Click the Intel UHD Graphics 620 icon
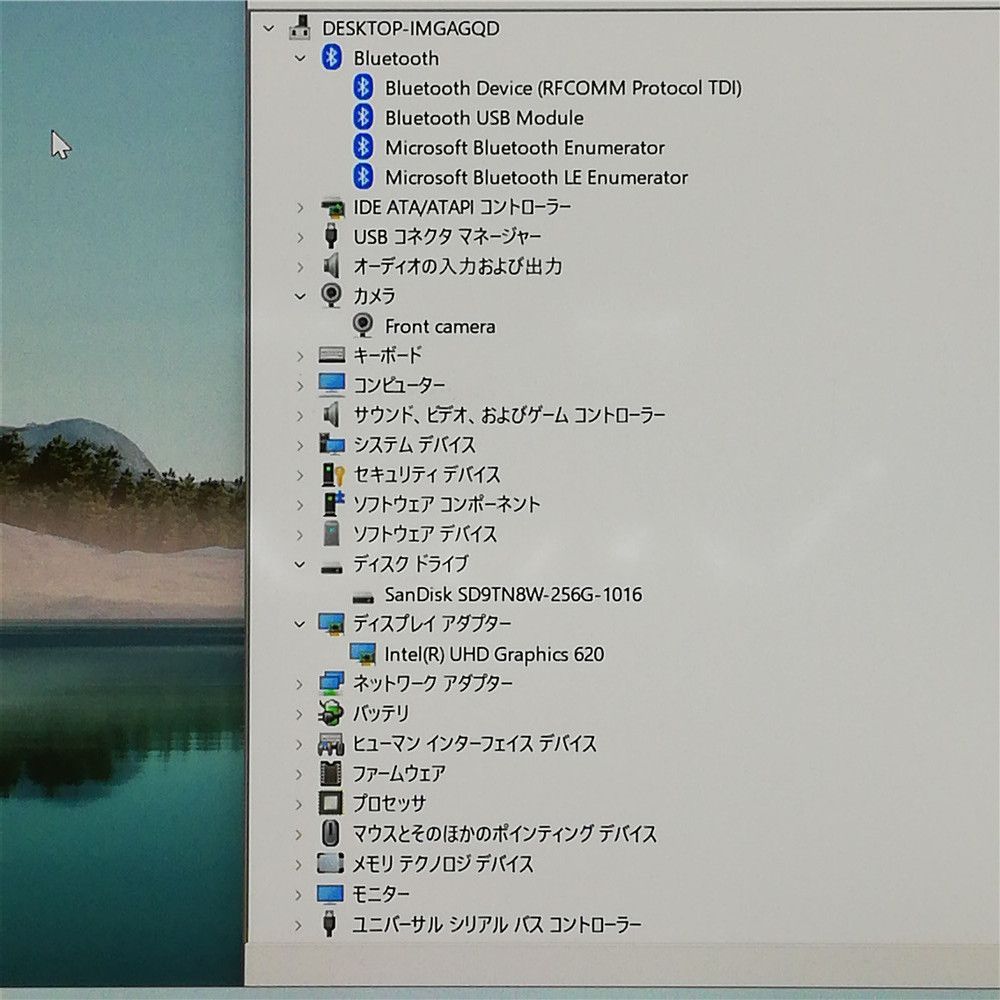The width and height of the screenshot is (1000, 1000). (363, 654)
